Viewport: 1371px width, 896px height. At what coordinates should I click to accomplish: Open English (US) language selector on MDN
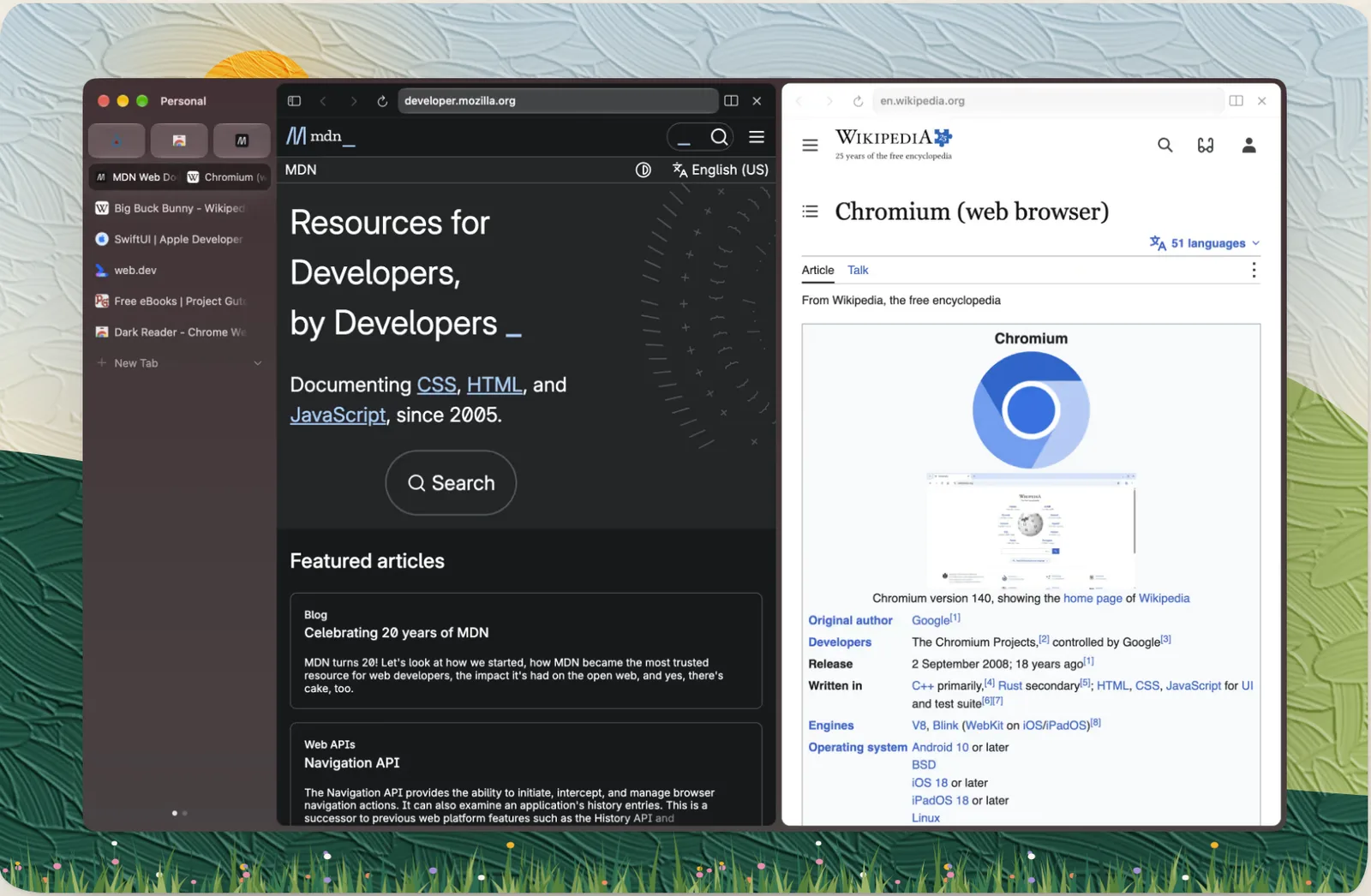721,170
